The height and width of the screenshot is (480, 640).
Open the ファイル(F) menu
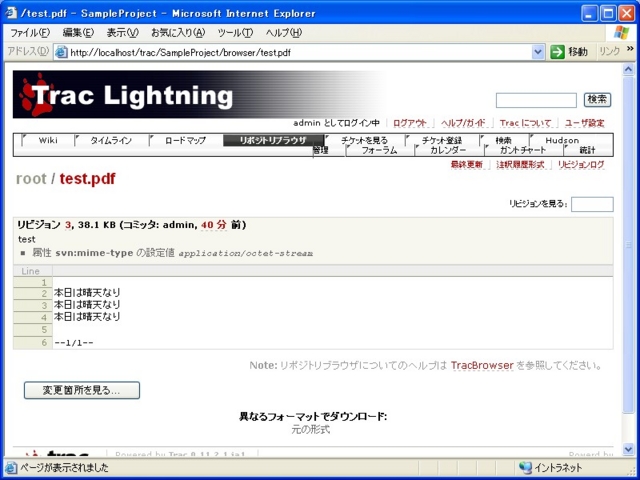(30, 33)
